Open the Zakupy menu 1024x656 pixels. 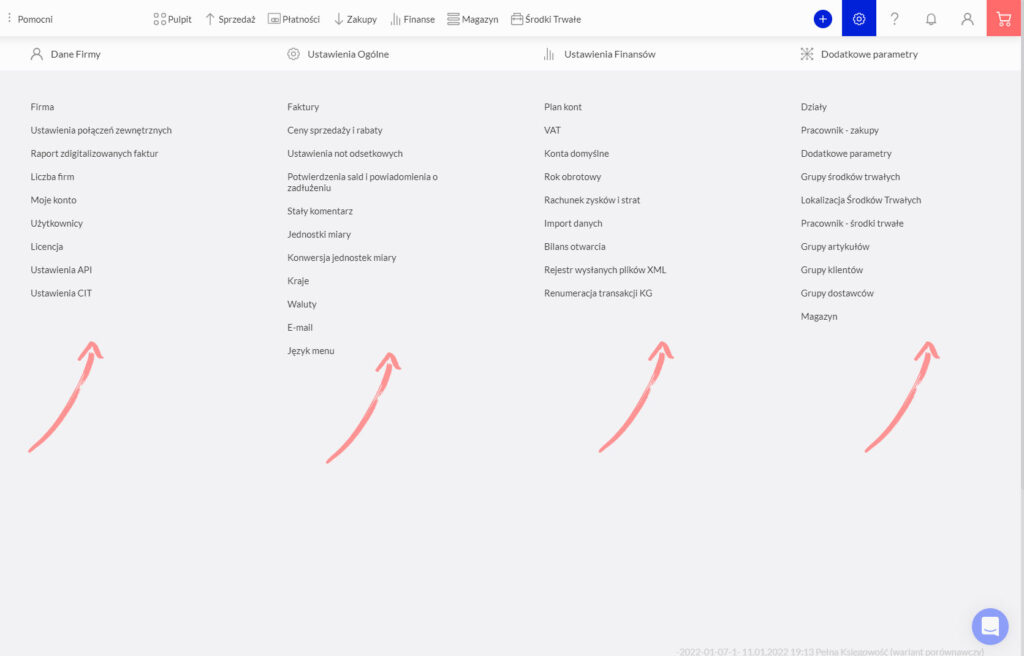point(355,19)
